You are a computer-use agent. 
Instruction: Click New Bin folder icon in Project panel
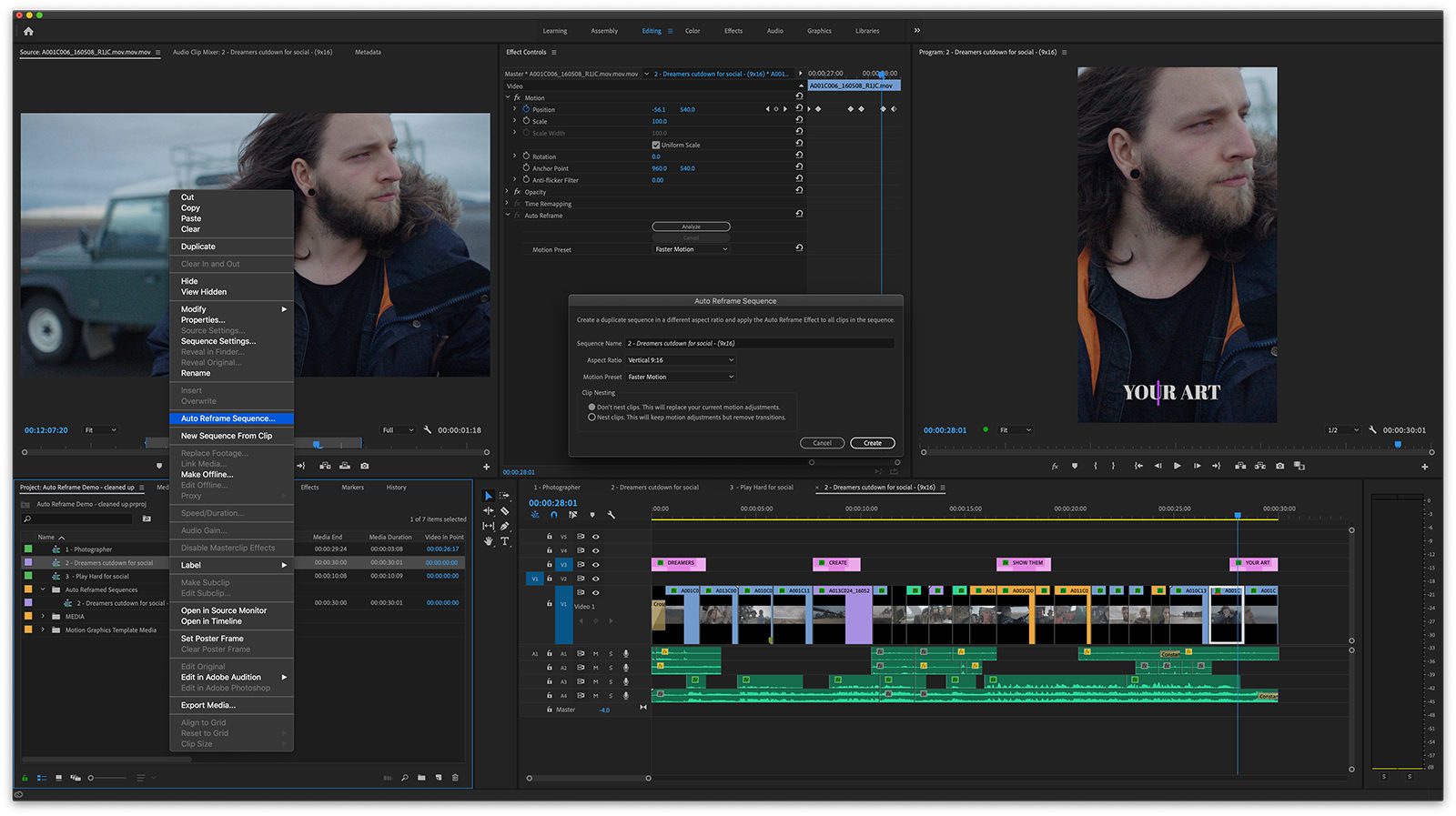pos(421,778)
